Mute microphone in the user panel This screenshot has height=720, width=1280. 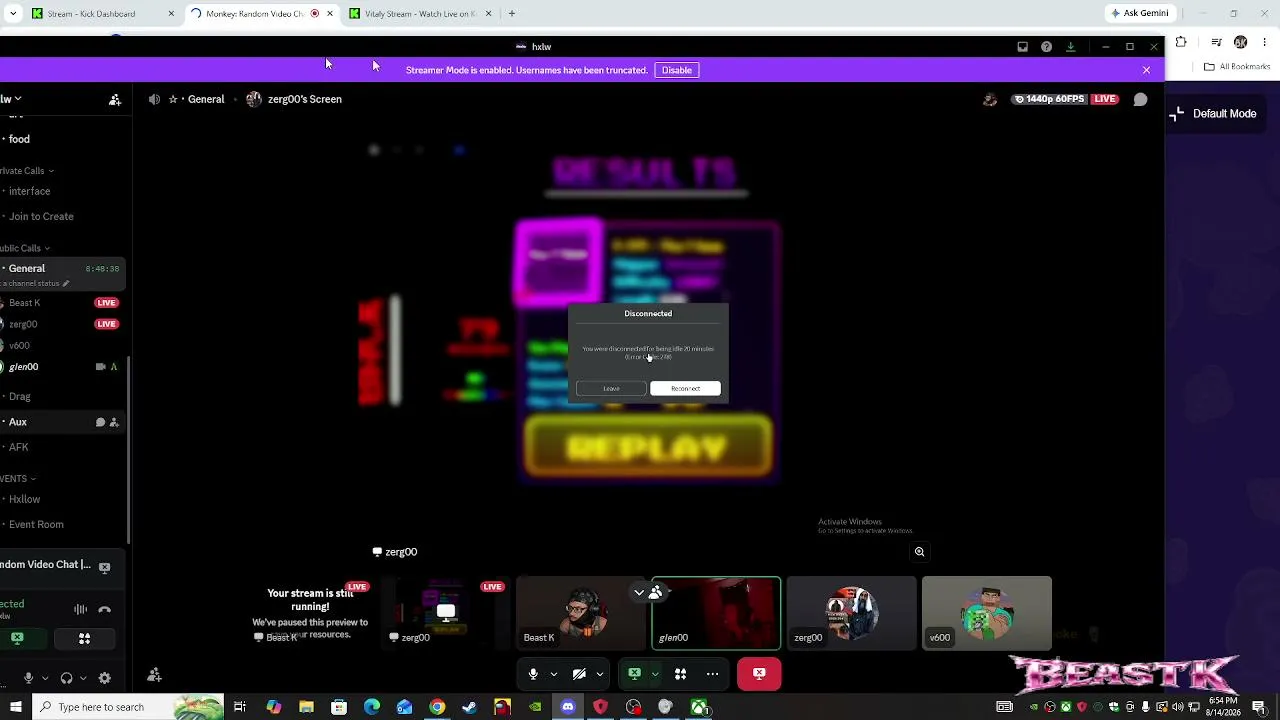(28, 678)
